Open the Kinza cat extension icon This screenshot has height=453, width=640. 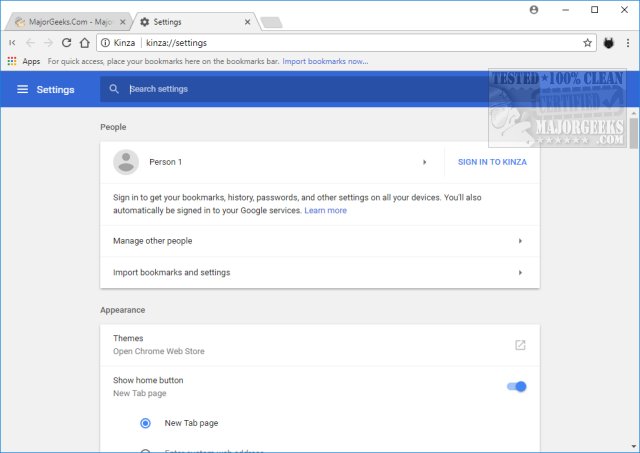pos(609,42)
